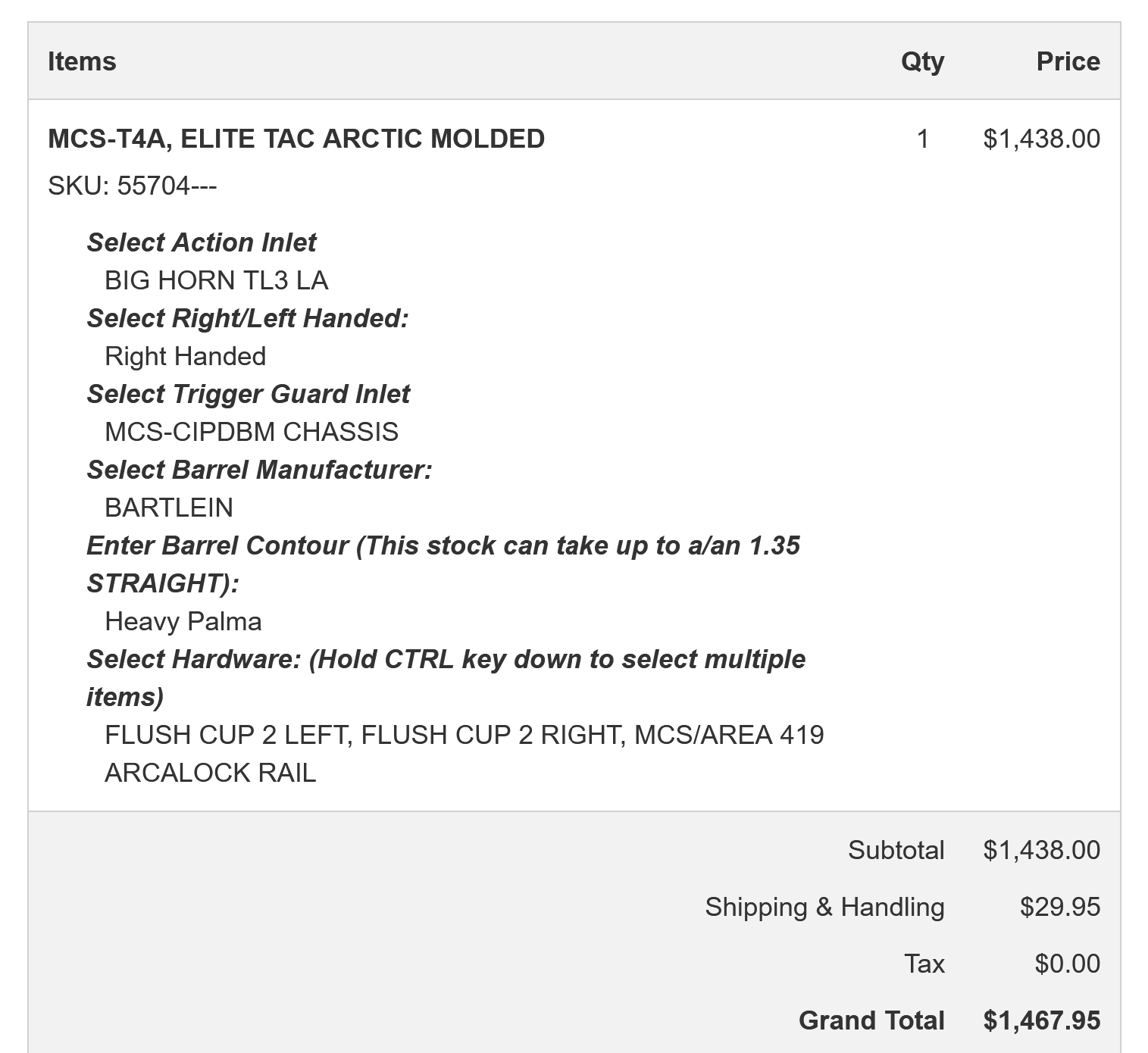The image size is (1148, 1053).
Task: Click the BARTLEIN value text
Action: tap(169, 508)
